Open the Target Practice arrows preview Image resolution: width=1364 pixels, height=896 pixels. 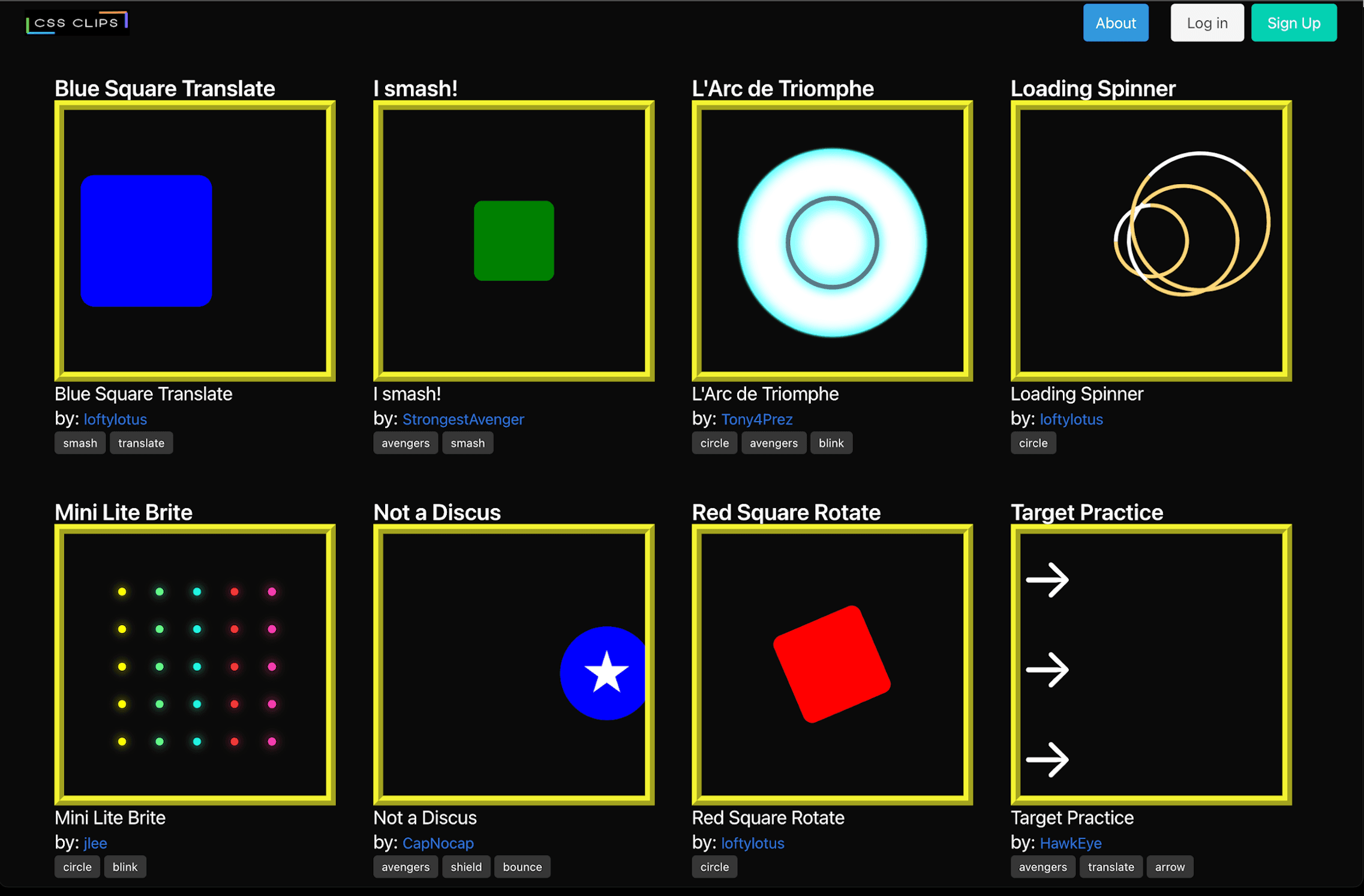[x=1151, y=665]
